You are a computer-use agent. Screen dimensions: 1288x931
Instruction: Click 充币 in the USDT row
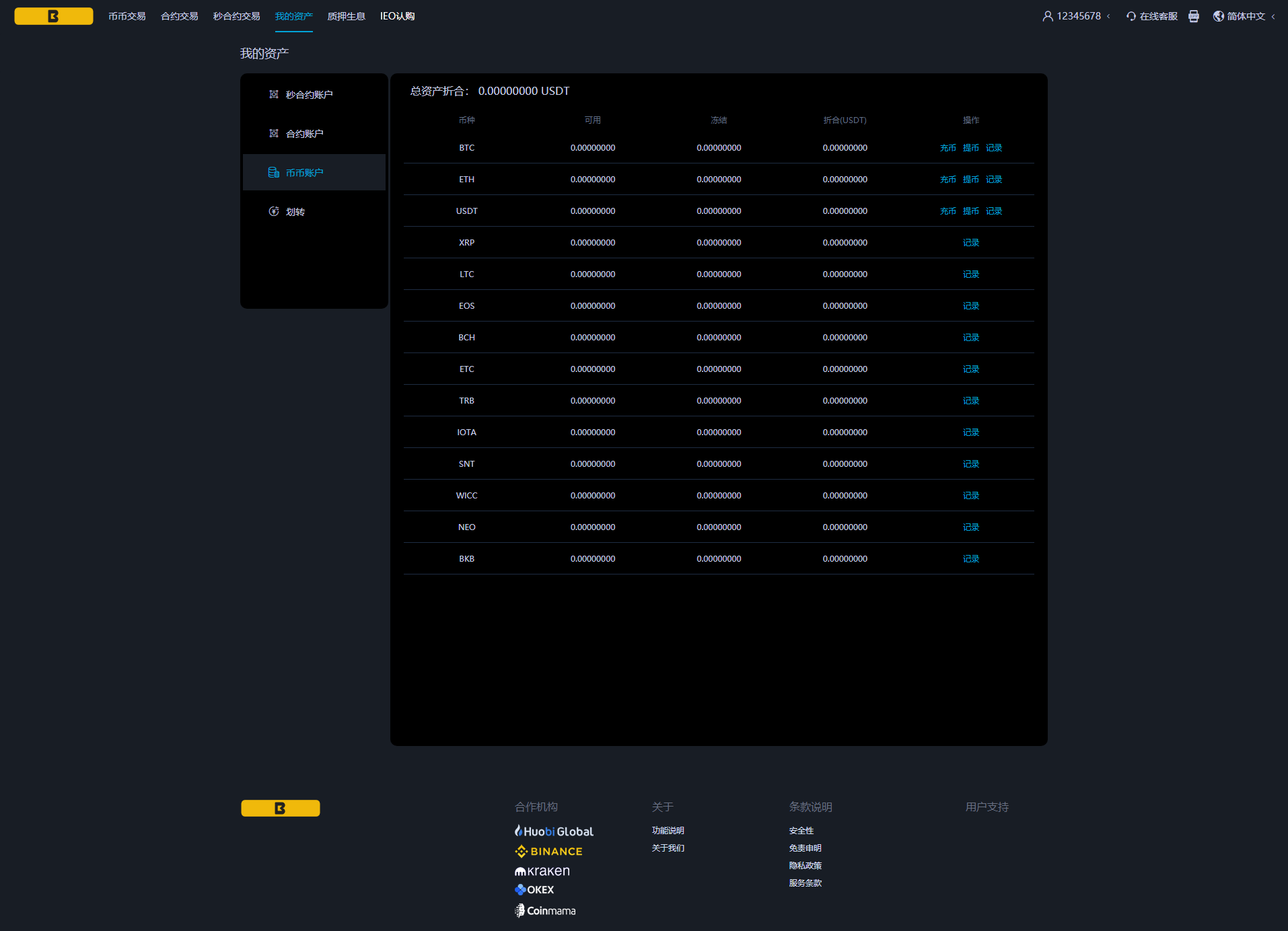click(x=948, y=211)
